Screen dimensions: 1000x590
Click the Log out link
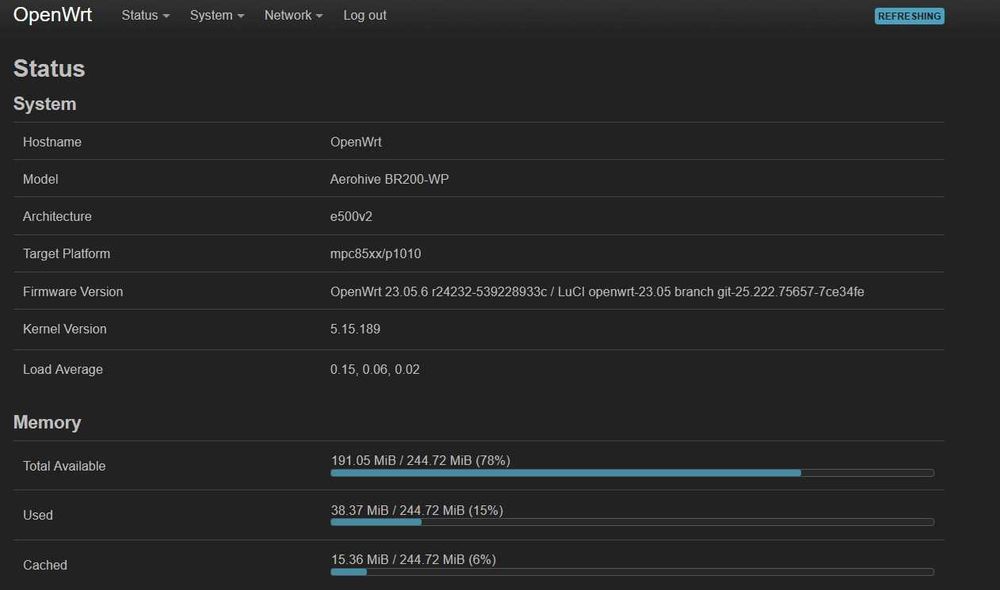click(x=365, y=15)
